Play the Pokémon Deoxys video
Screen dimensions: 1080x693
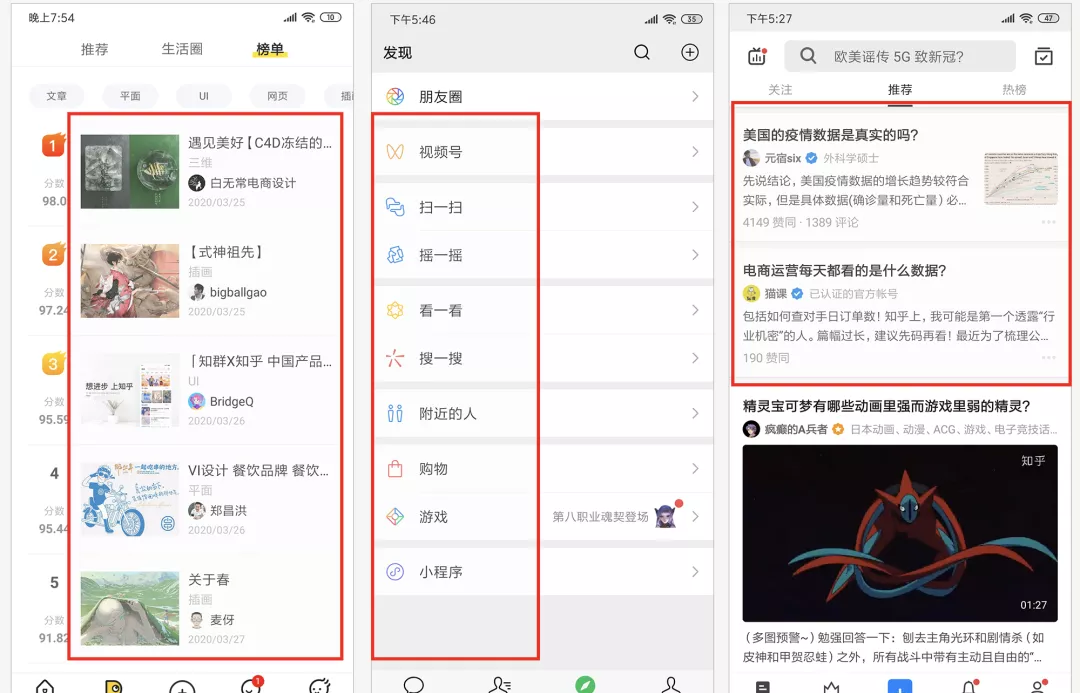(x=900, y=533)
